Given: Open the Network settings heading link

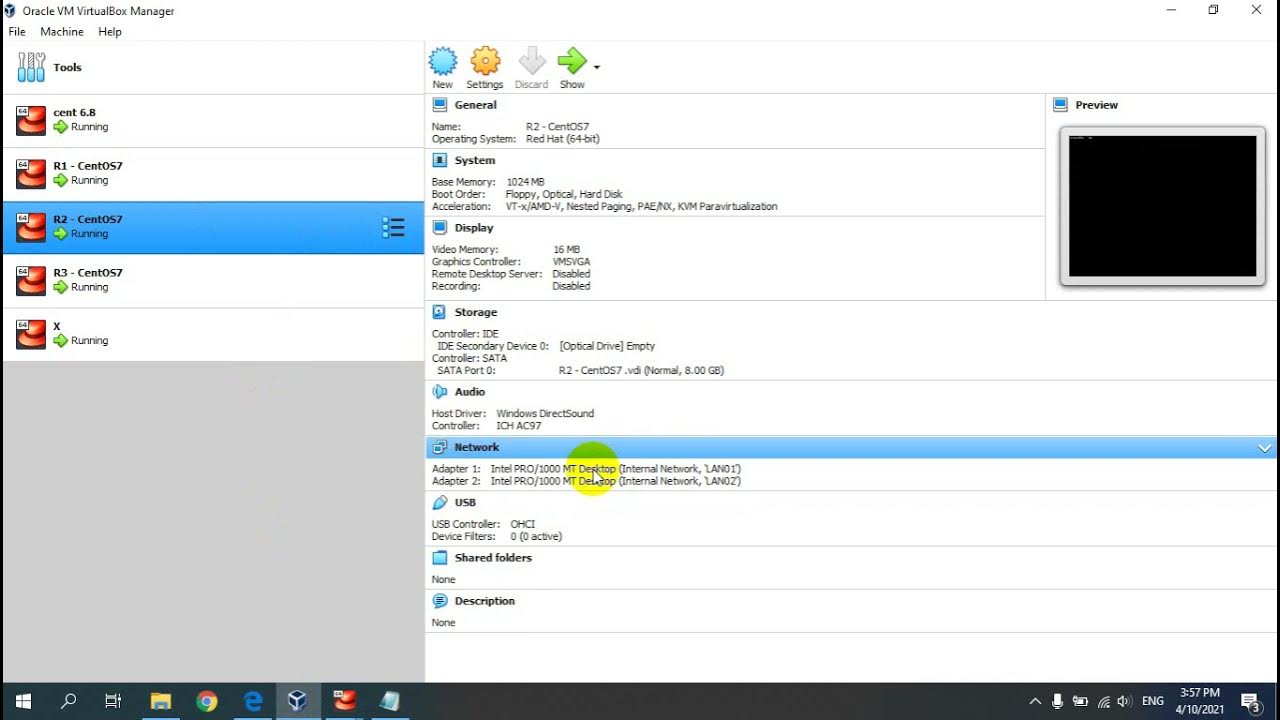Looking at the screenshot, I should pyautogui.click(x=477, y=447).
